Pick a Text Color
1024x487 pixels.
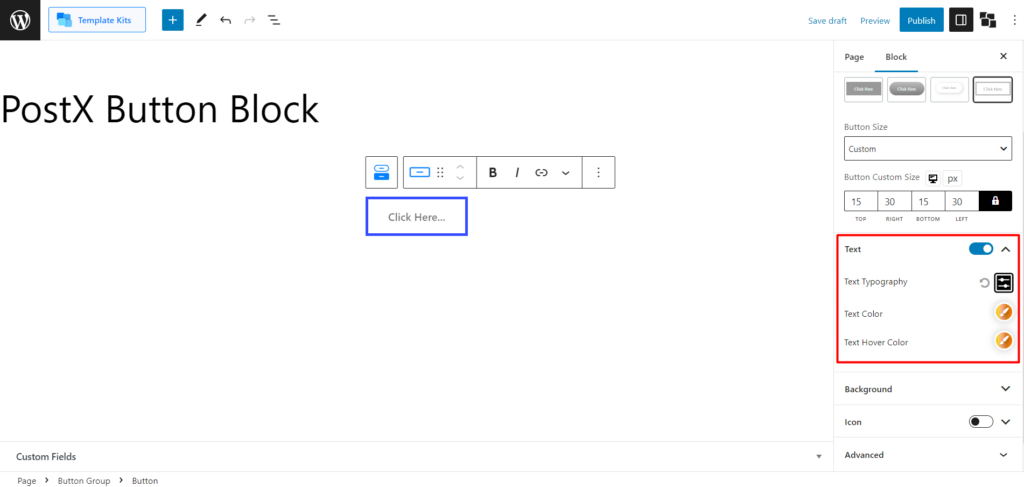point(1003,313)
